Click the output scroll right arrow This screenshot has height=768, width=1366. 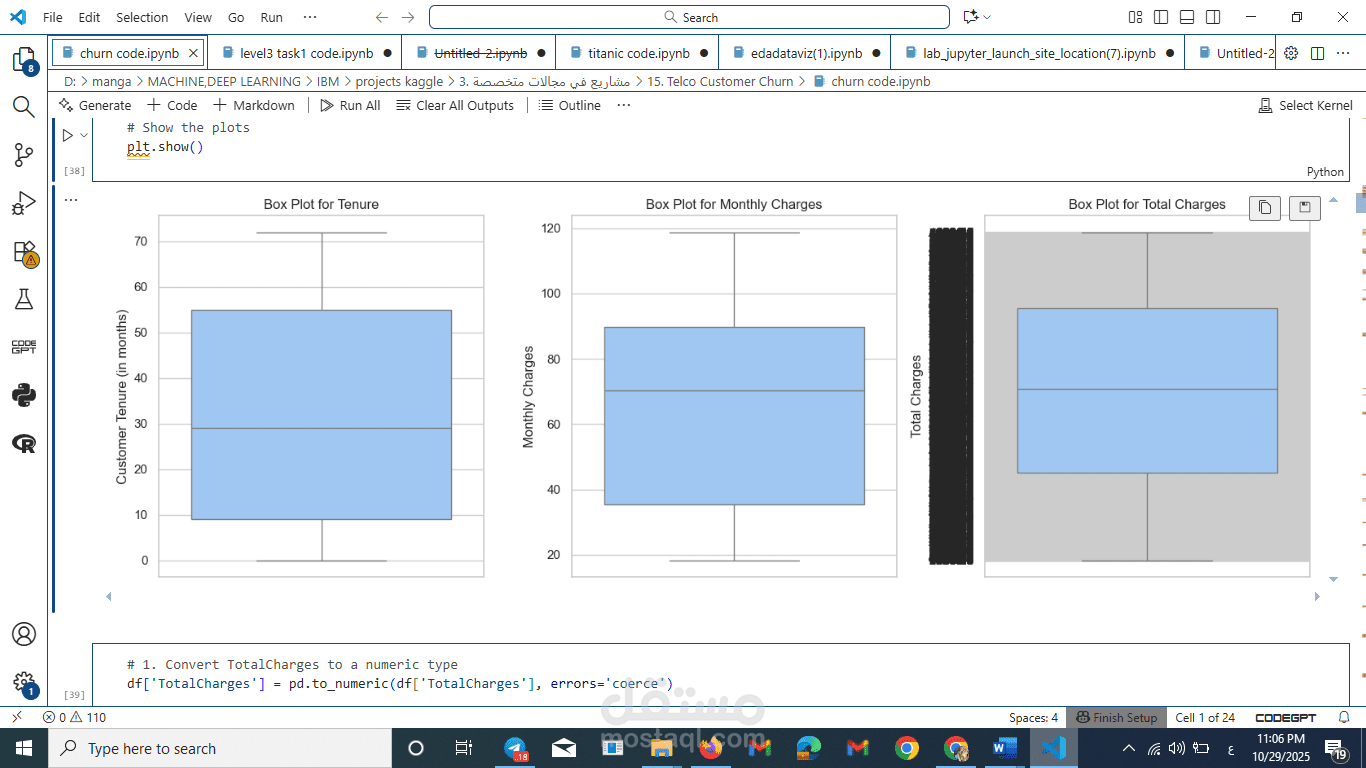[1318, 597]
